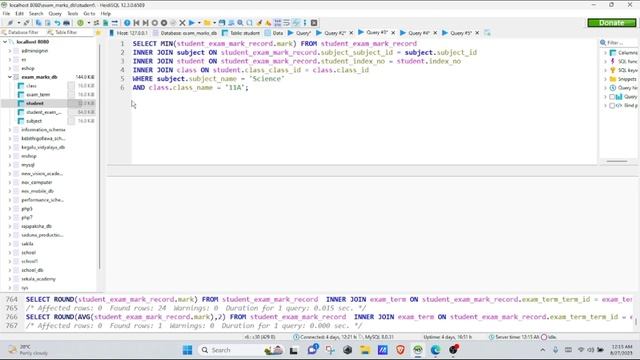Open the Edit menu
Screen dimensions: 640x360
click(x=19, y=13)
